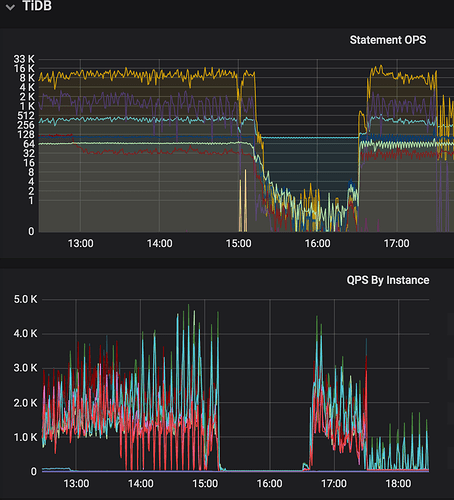The width and height of the screenshot is (454, 500).
Task: Click the 16:00 time label in Statement OPS
Action: point(317,243)
